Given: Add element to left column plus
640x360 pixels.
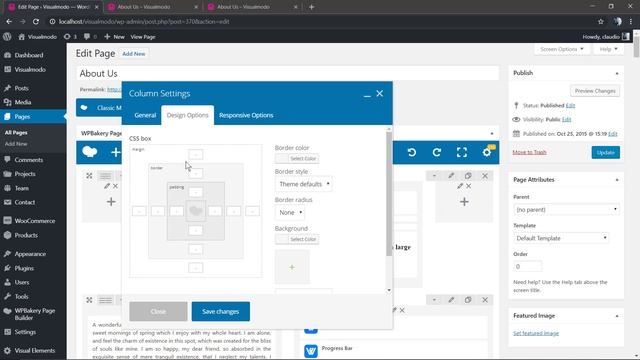Looking at the screenshot, I should tap(111, 202).
